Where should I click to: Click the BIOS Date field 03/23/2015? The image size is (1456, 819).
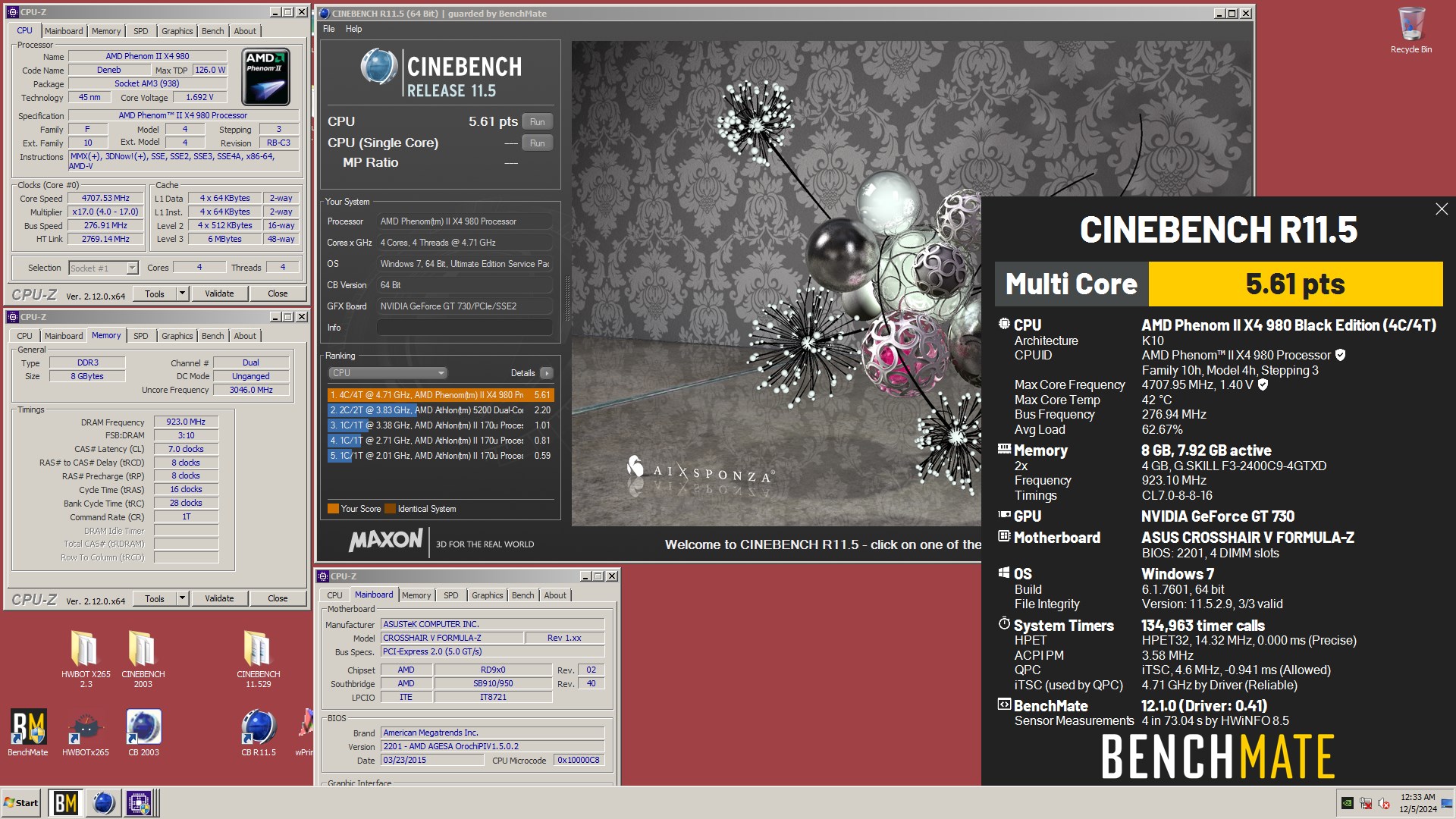(x=432, y=760)
